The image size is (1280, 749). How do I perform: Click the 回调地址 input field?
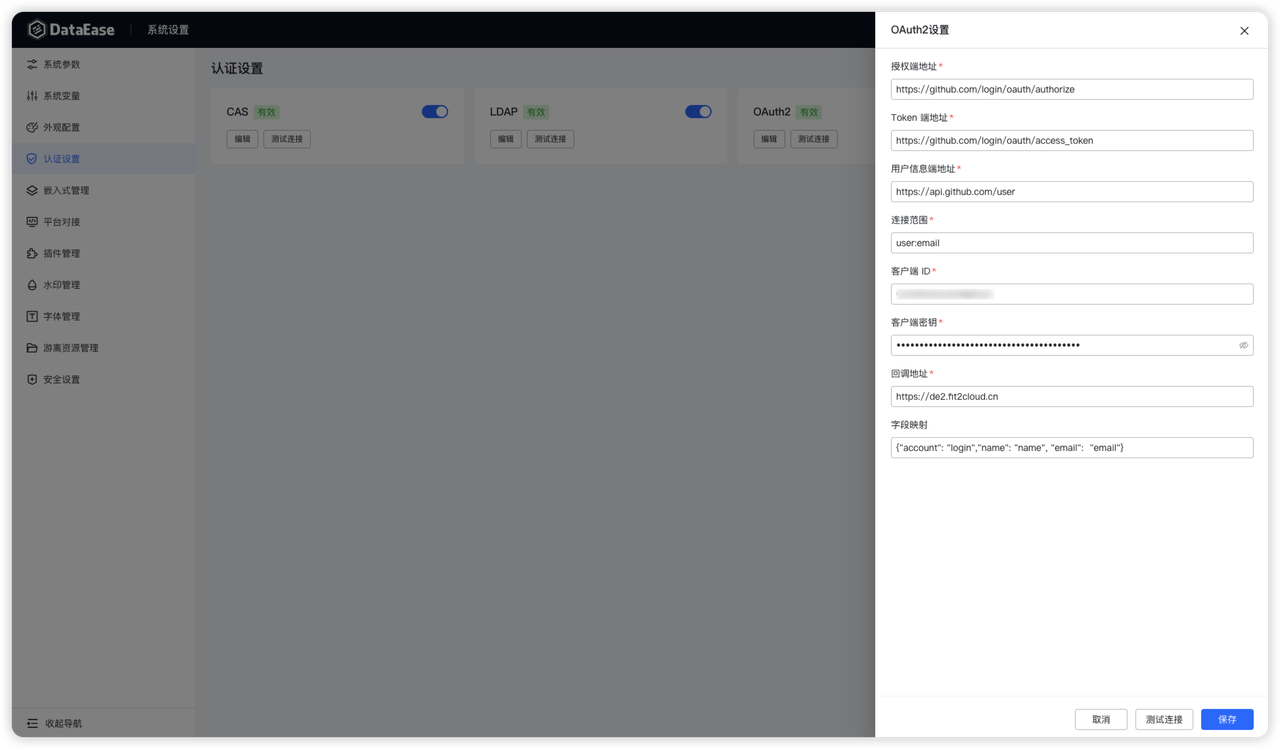click(x=1071, y=397)
